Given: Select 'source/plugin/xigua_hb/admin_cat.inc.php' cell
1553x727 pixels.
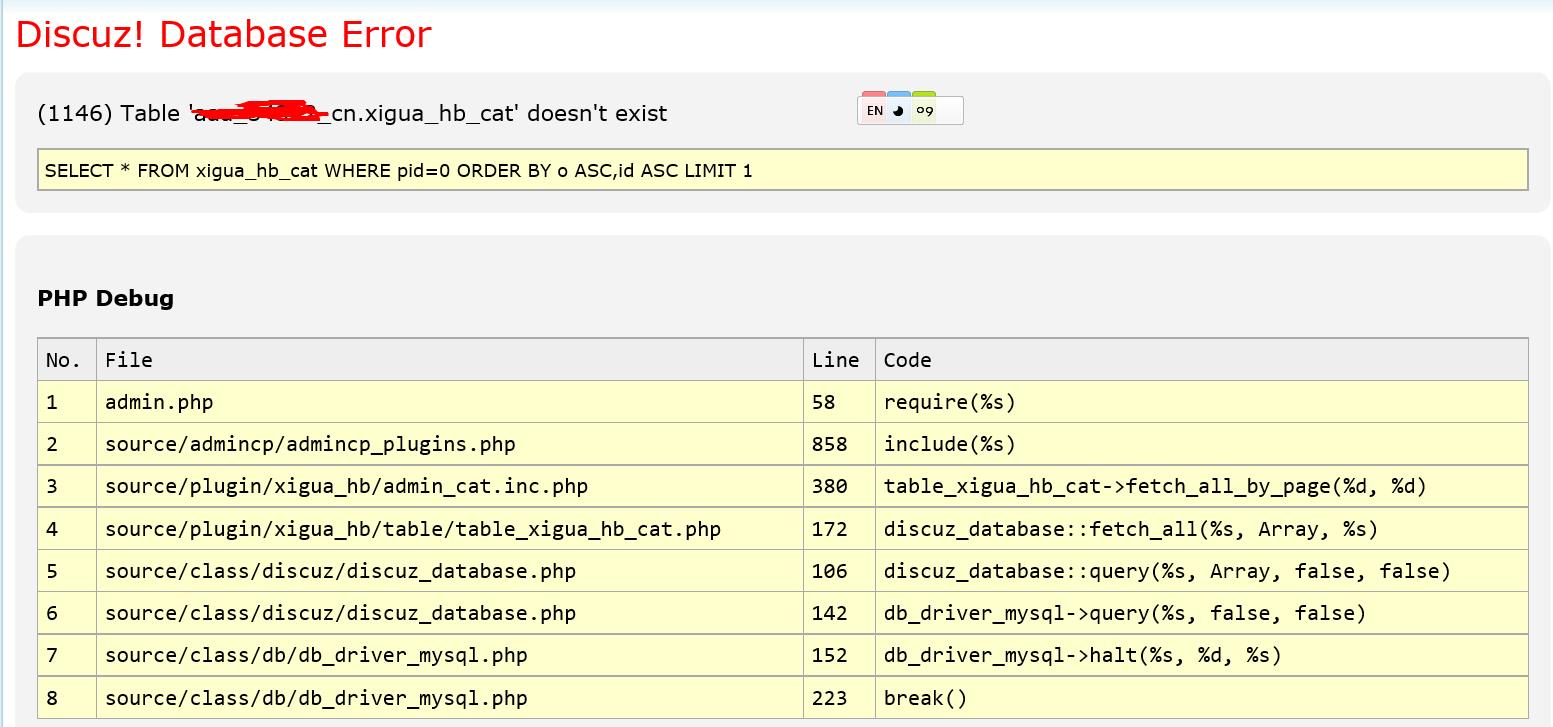Looking at the screenshot, I should [x=450, y=486].
